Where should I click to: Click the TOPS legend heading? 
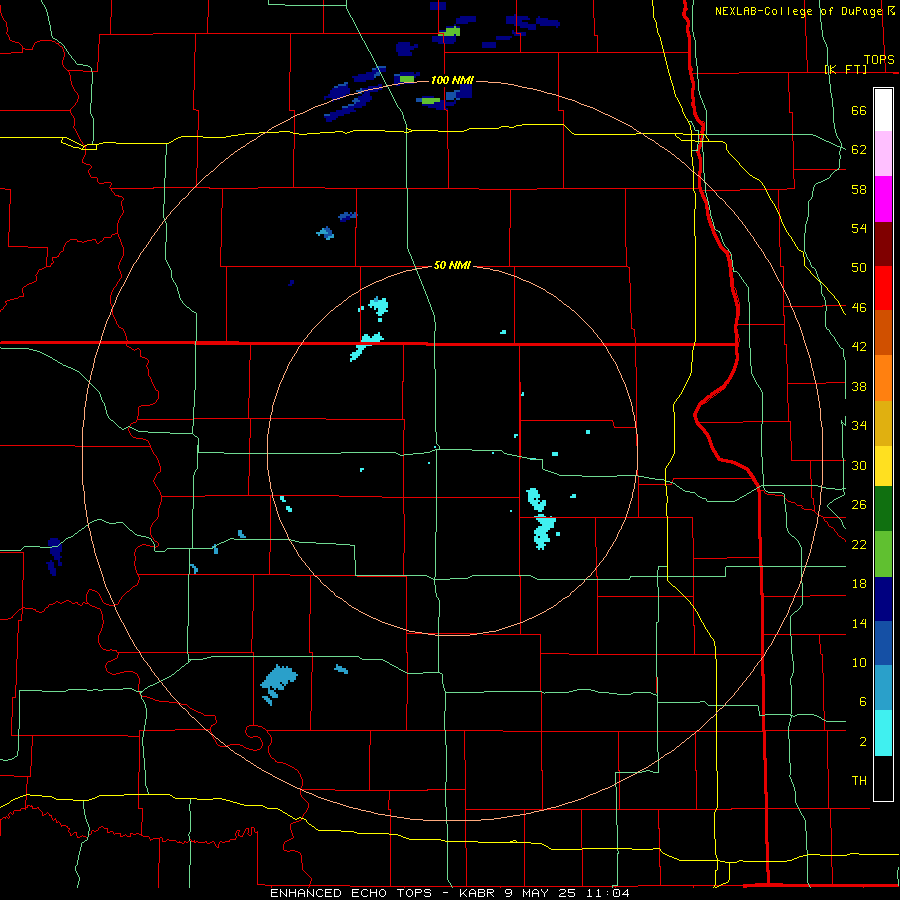pyautogui.click(x=879, y=60)
